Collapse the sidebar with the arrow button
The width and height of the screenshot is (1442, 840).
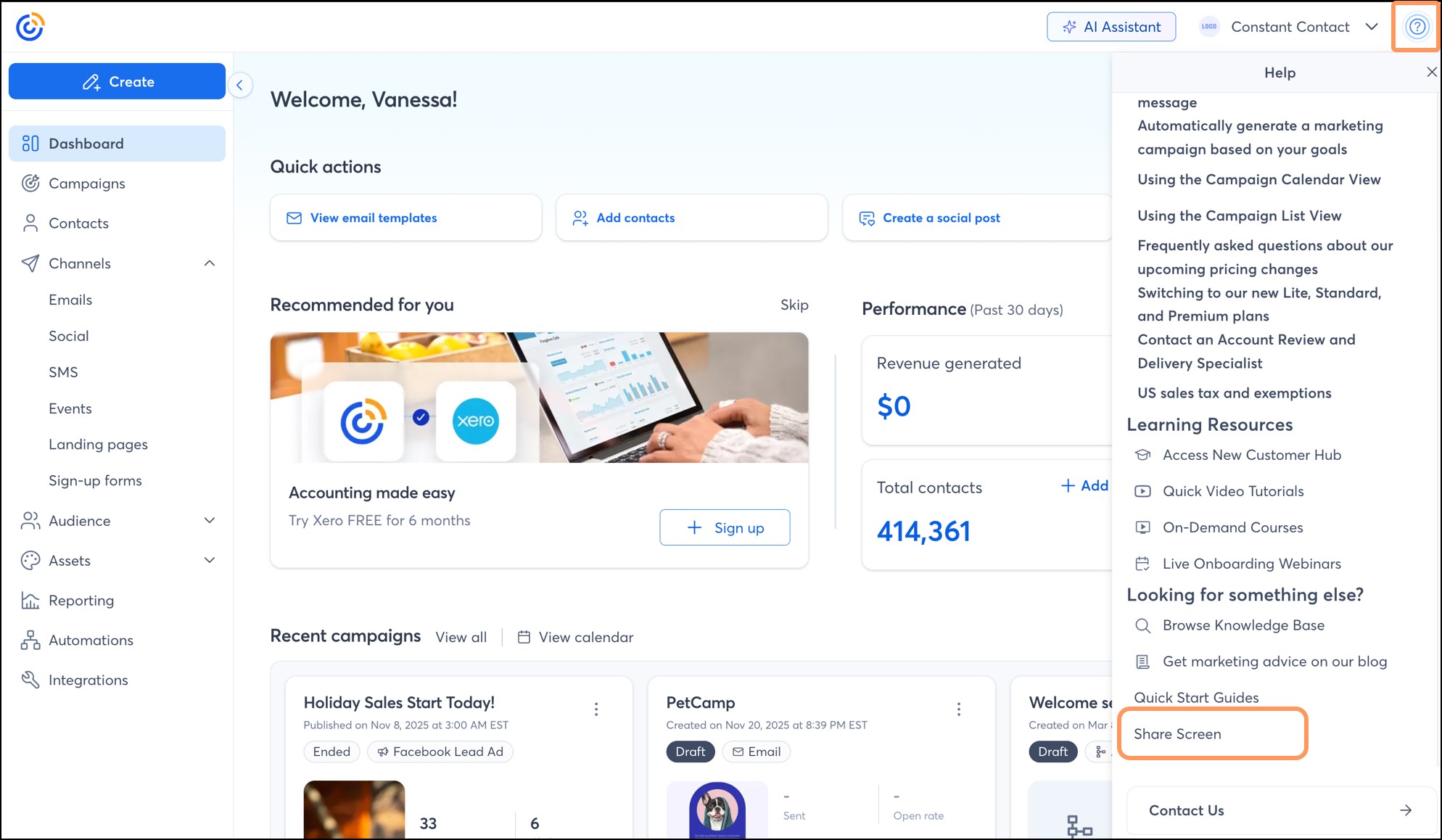240,85
